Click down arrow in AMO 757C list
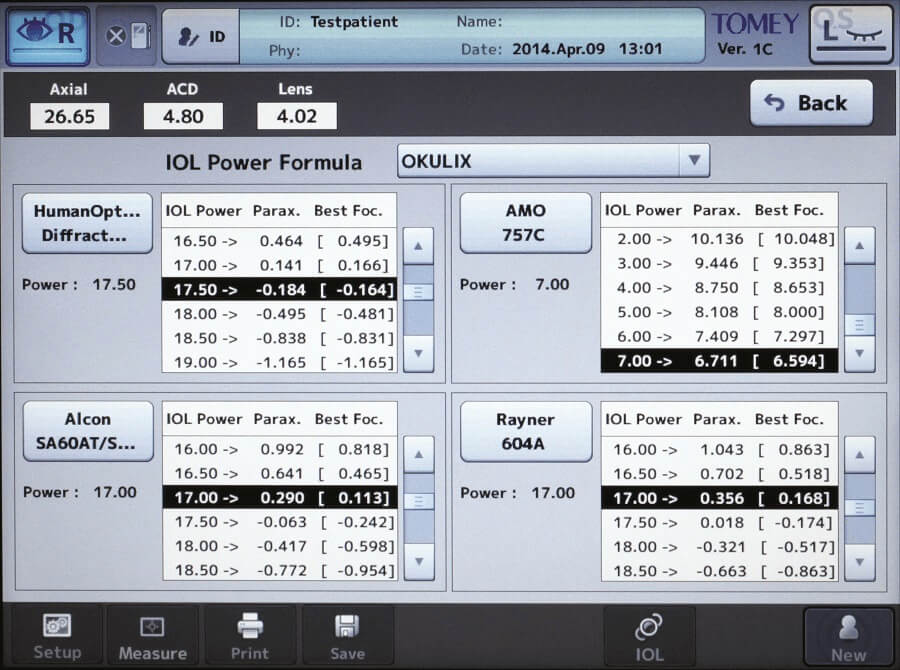This screenshot has height=670, width=900. pos(859,354)
